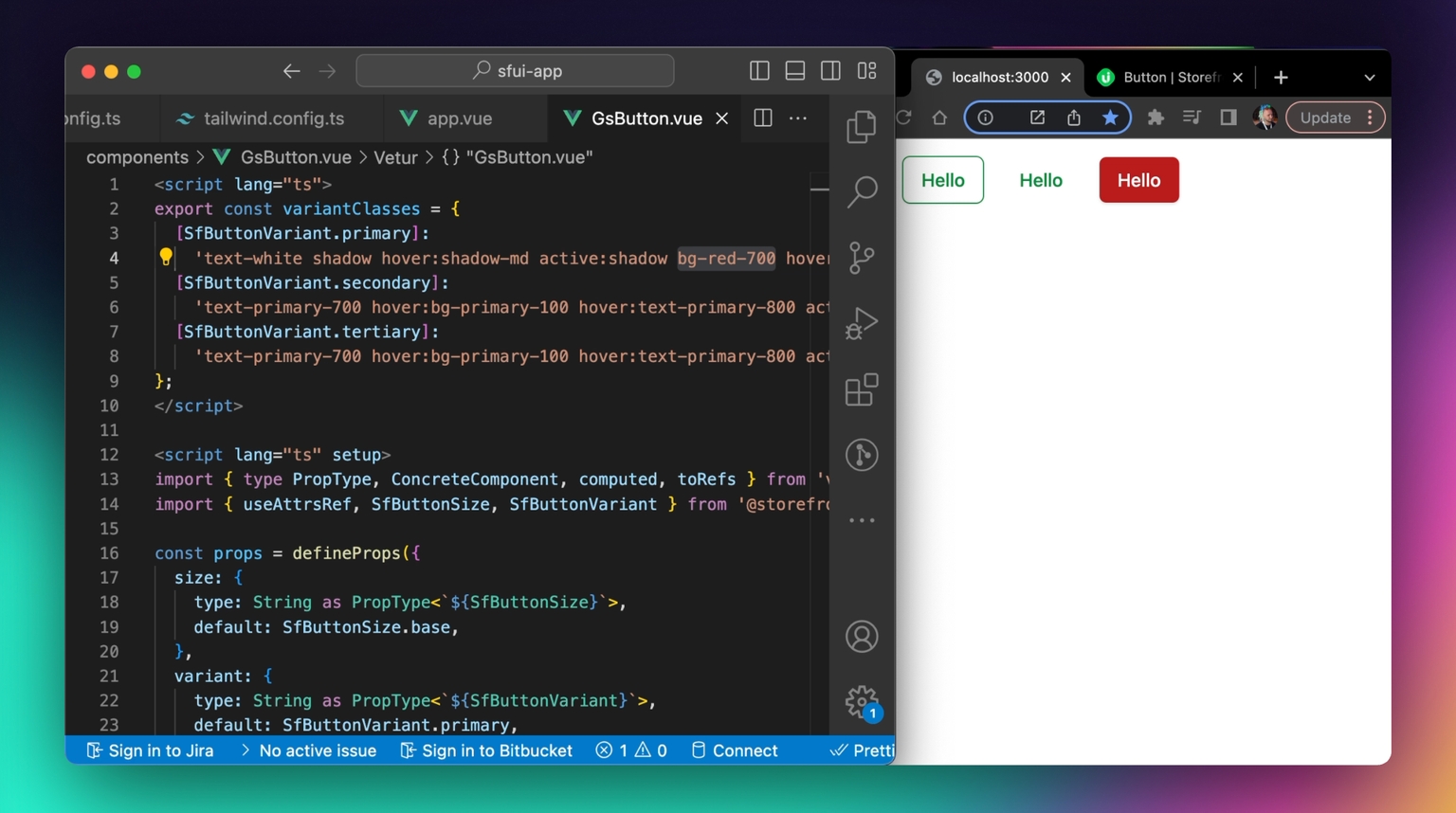Toggle the browser side panel icon
Screen dimensions: 1456x813
(x=1228, y=117)
